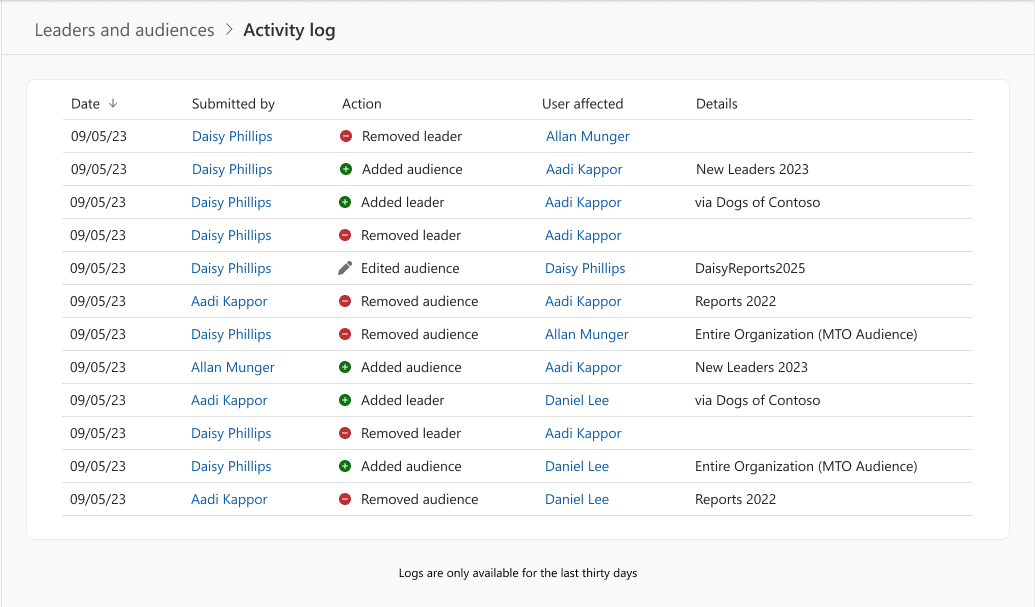Open Daisy Phillips from the first row
Image resolution: width=1035 pixels, height=607 pixels.
coord(231,136)
